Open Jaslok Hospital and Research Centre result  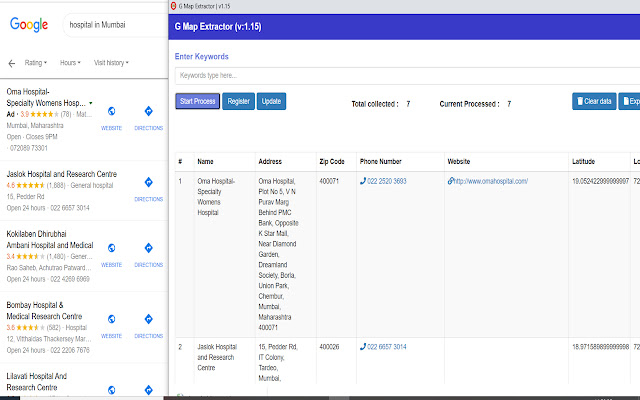point(62,174)
